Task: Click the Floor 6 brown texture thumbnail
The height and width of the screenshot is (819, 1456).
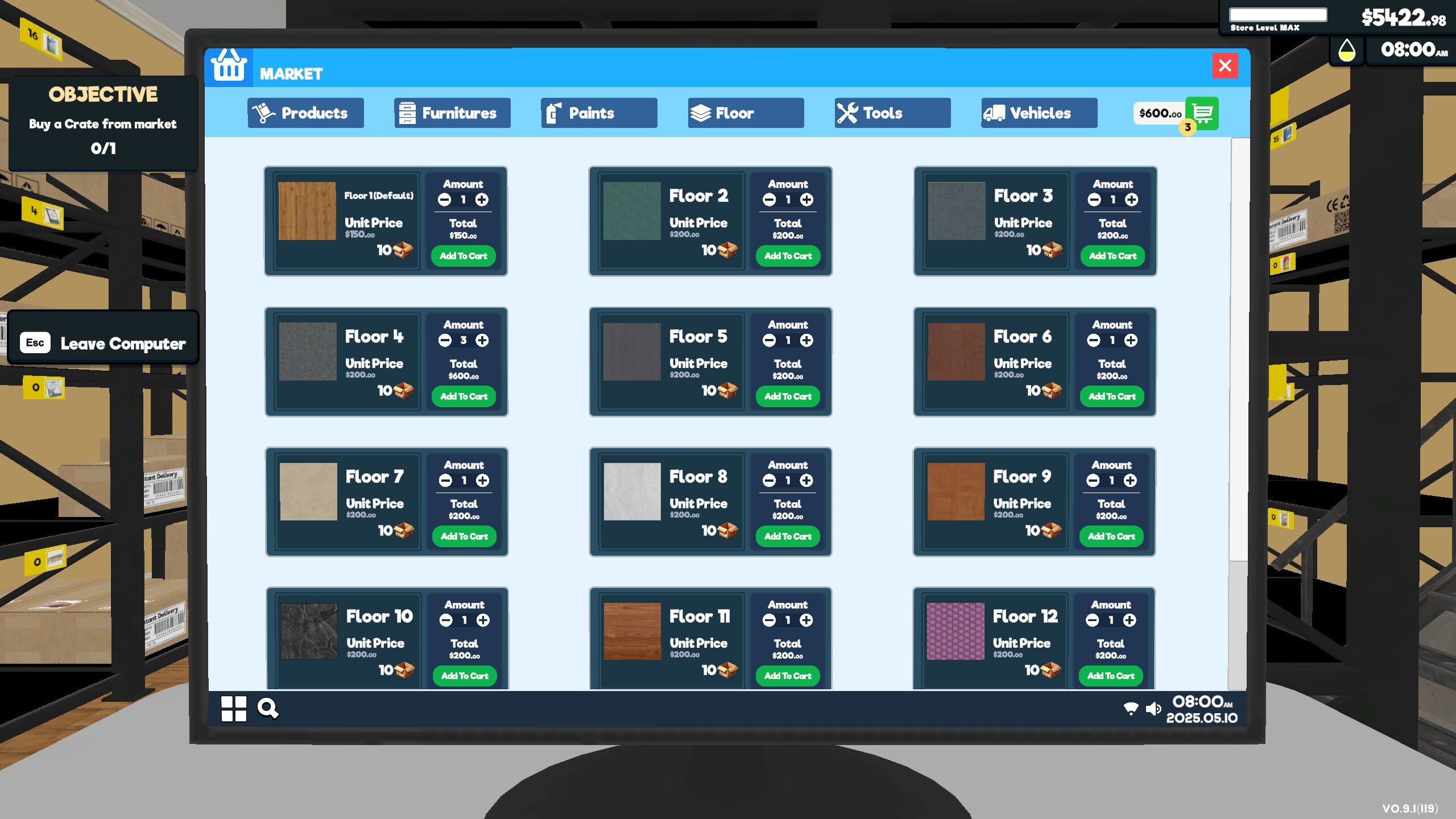Action: (956, 351)
